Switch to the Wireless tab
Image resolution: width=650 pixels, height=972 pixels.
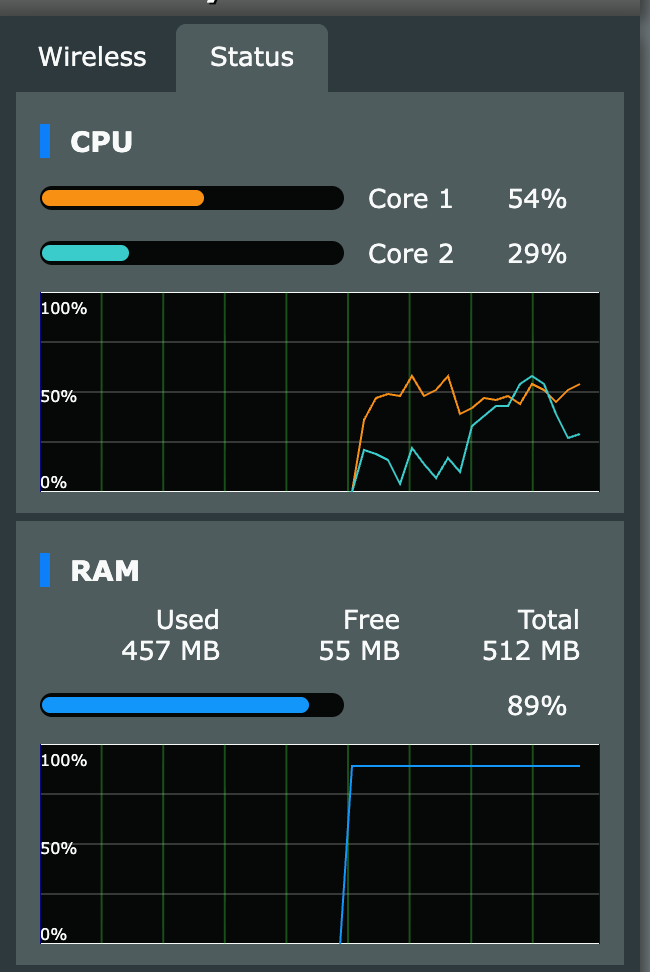(x=92, y=57)
